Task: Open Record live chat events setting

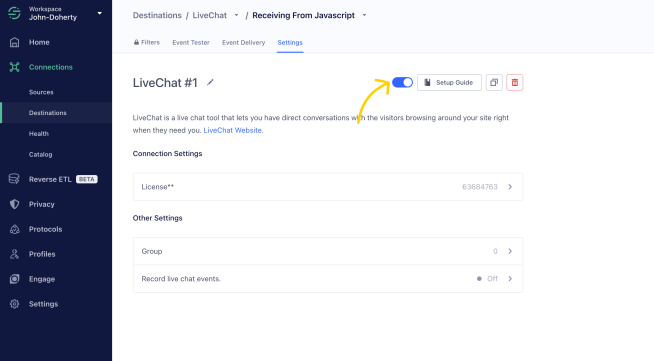Action: 328,279
